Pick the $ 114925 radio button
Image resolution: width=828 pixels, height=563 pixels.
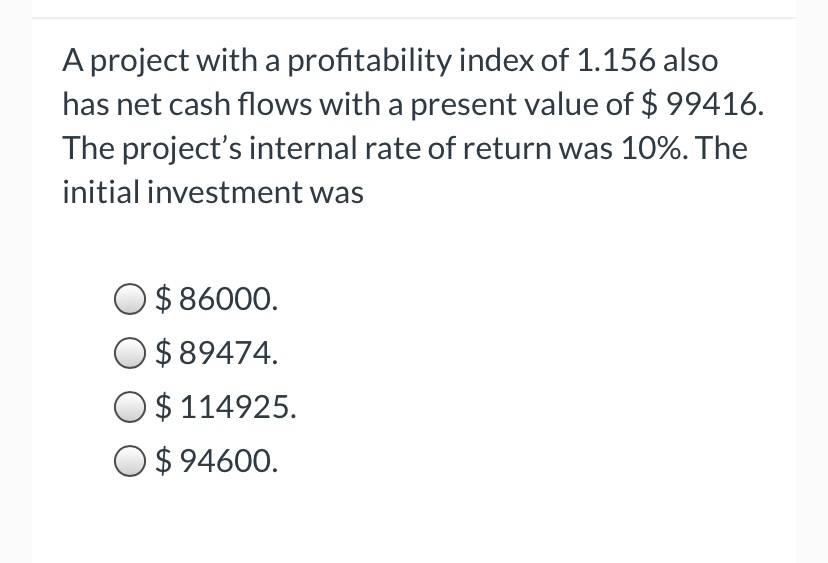(x=129, y=407)
